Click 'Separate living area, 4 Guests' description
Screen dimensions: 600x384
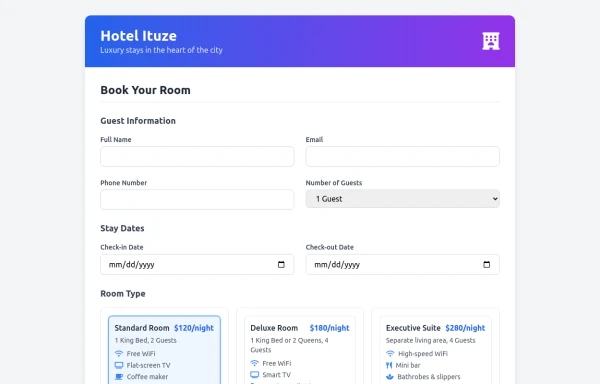[430, 340]
